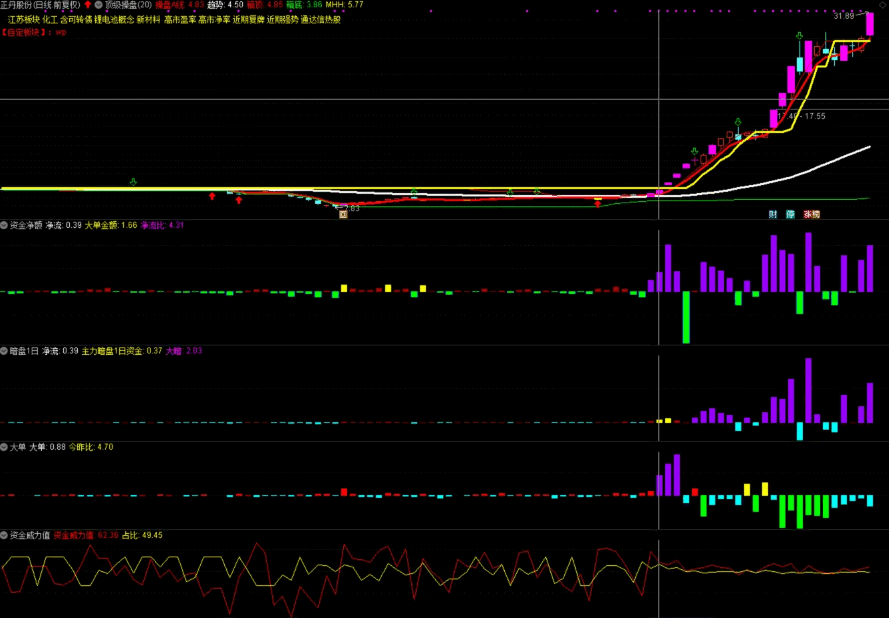Click the red up-arrow beside stock name
The height and width of the screenshot is (618, 889).
87,5
